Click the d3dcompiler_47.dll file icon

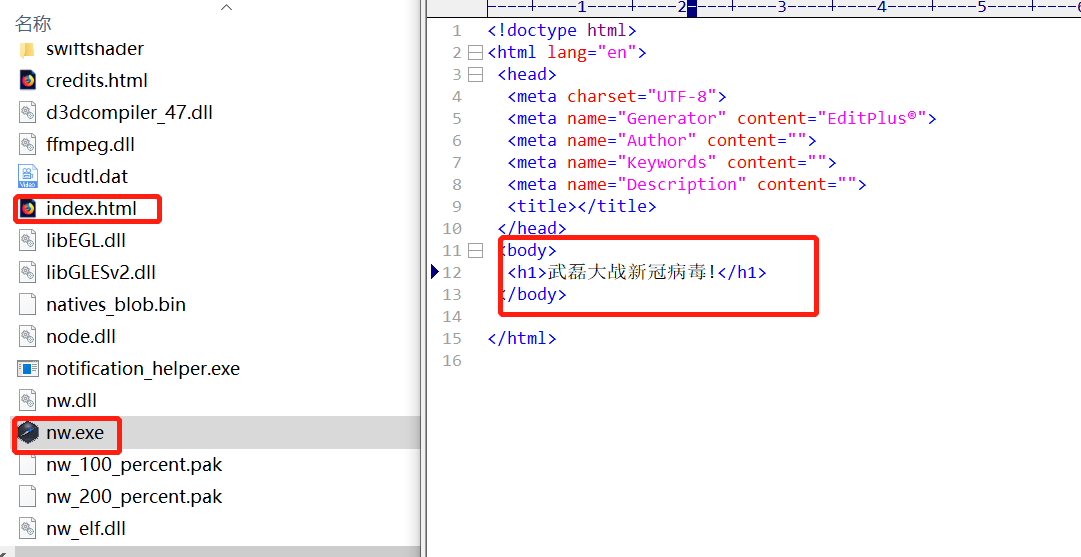[x=28, y=112]
